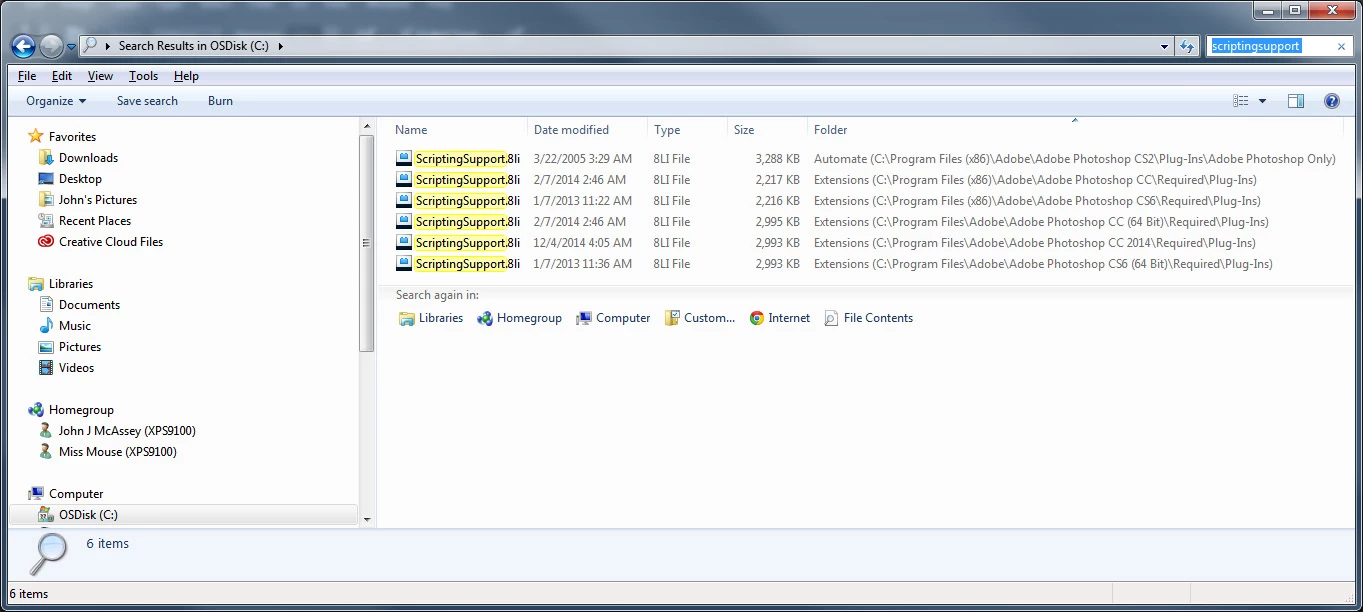The width and height of the screenshot is (1363, 612).
Task: Open John's Pictures favorite
Action: coord(97,200)
